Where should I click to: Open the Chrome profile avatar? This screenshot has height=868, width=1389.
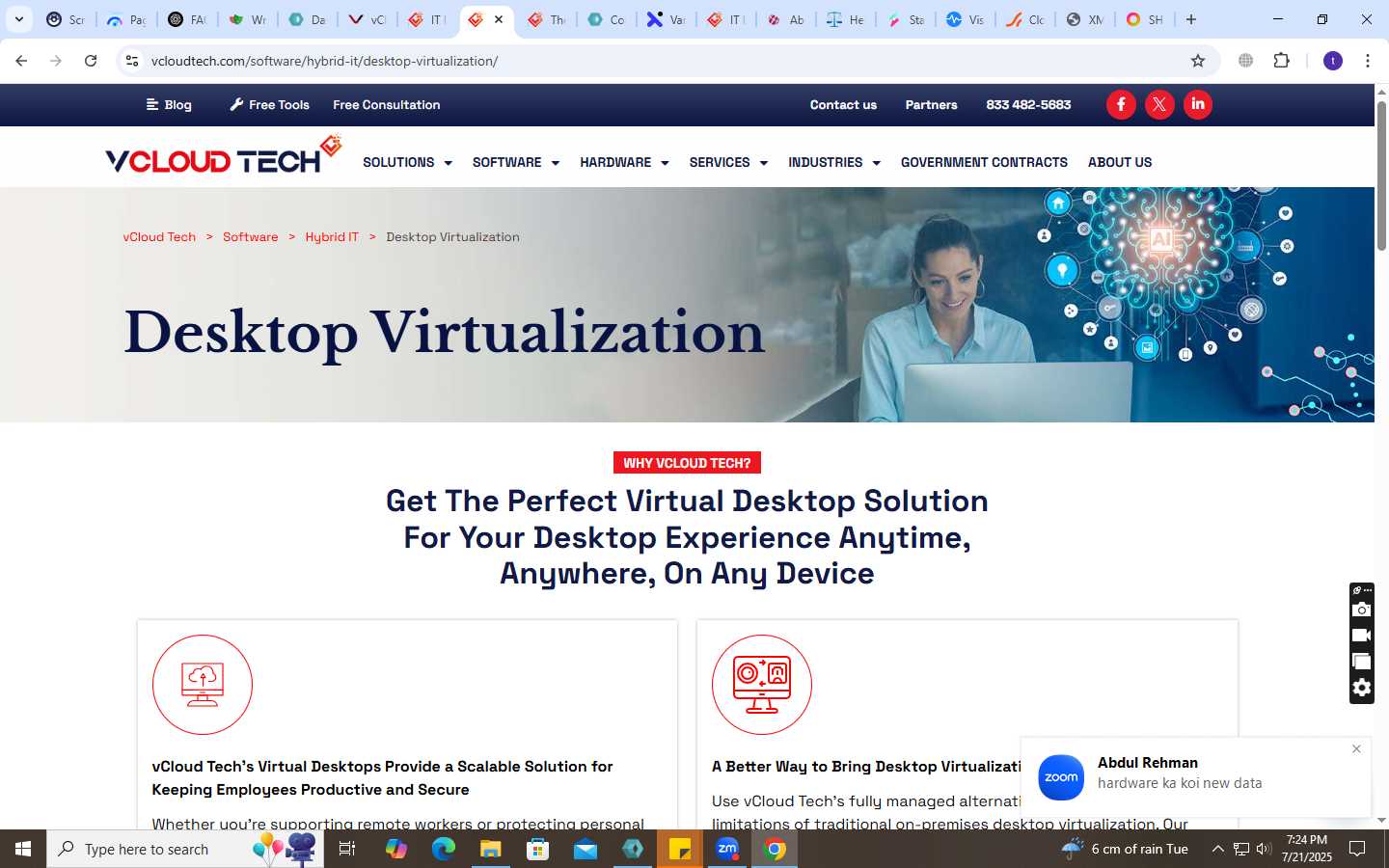(x=1333, y=61)
